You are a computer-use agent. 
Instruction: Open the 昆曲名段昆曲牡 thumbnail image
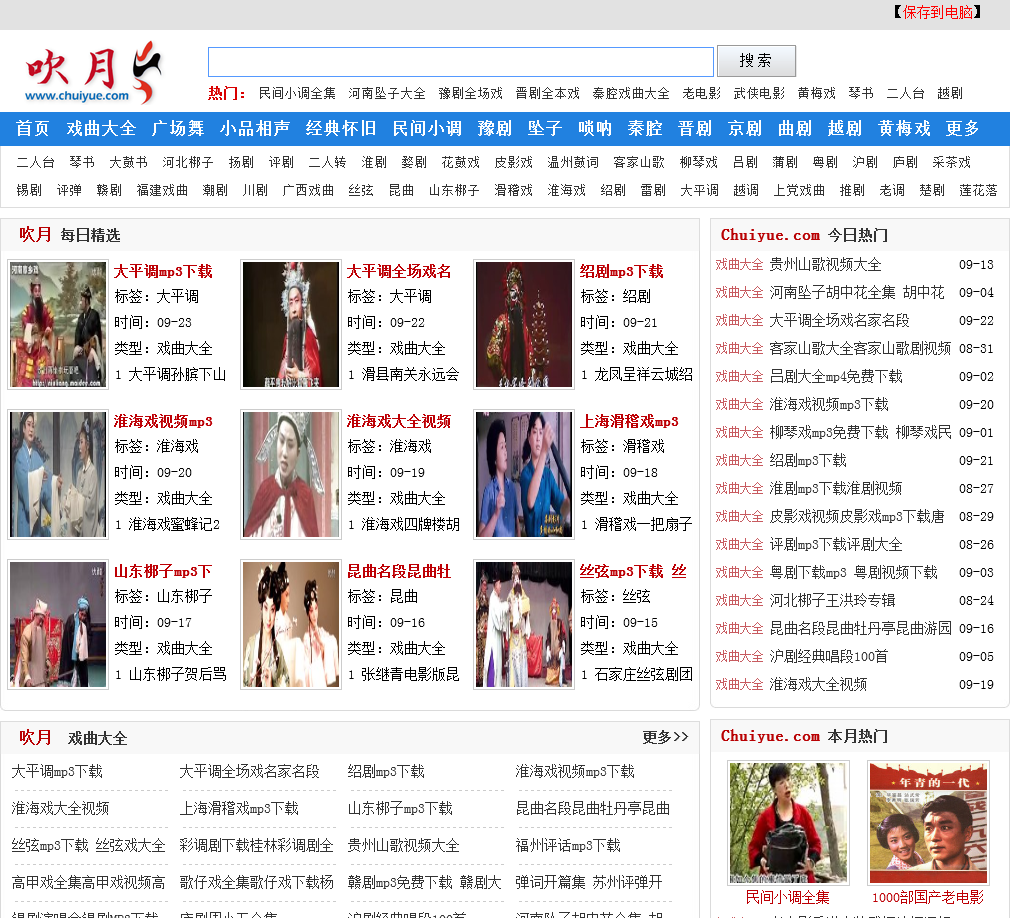(291, 624)
